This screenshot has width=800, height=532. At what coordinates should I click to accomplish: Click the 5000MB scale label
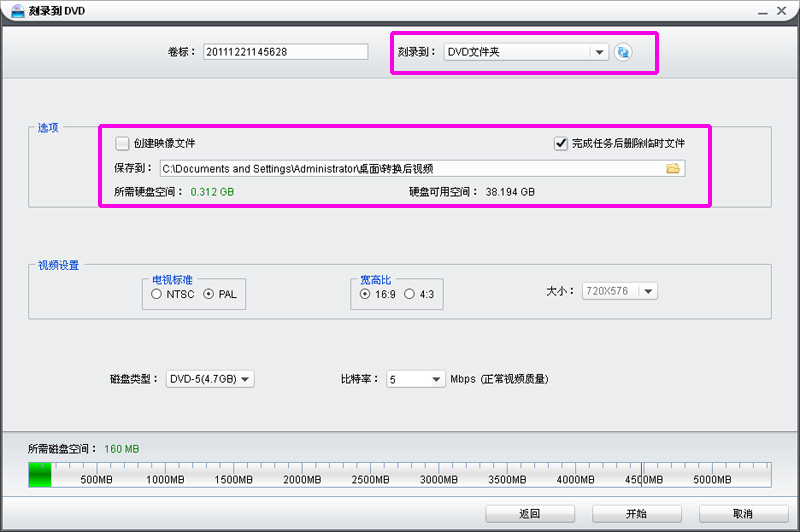pyautogui.click(x=712, y=479)
